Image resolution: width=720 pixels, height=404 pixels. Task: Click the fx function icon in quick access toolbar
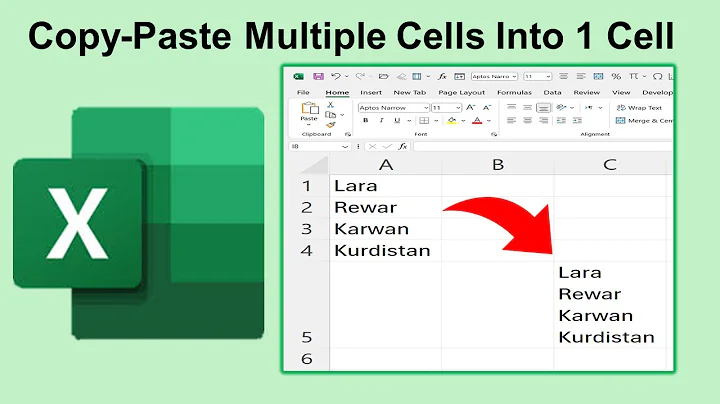442,76
